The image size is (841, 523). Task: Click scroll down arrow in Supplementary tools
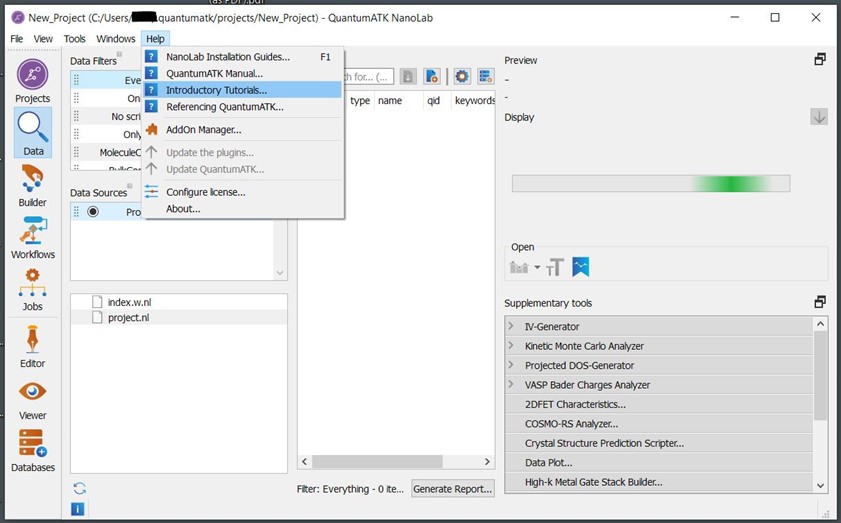pos(820,485)
